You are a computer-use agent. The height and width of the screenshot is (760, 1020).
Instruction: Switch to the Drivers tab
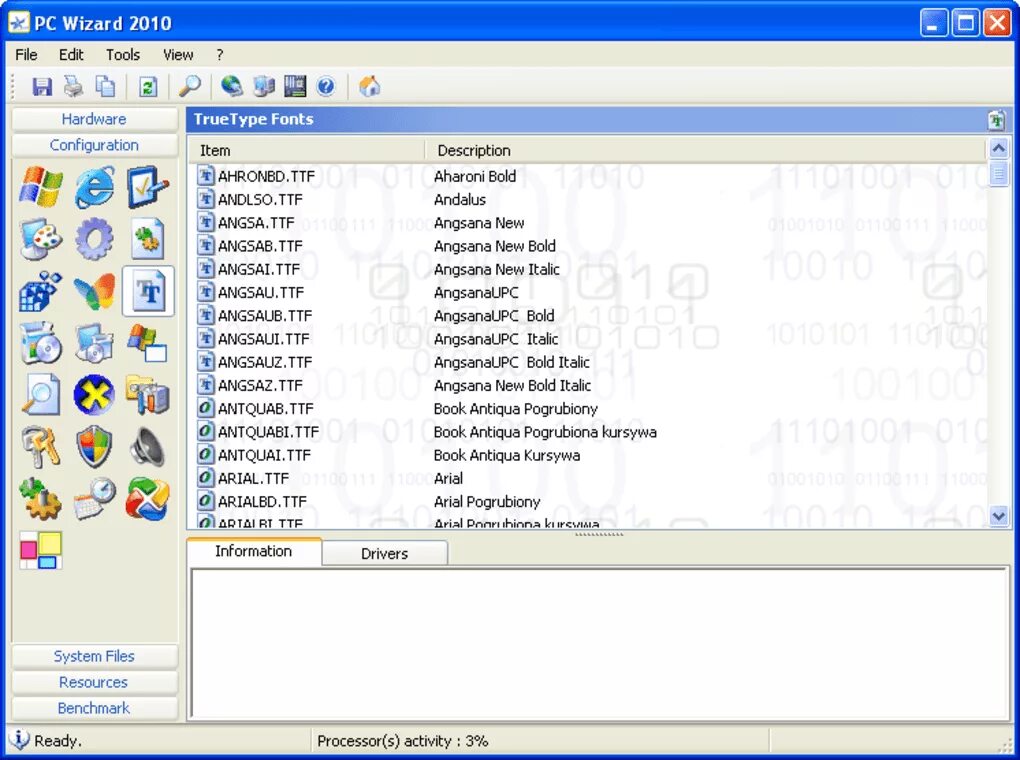pyautogui.click(x=384, y=554)
